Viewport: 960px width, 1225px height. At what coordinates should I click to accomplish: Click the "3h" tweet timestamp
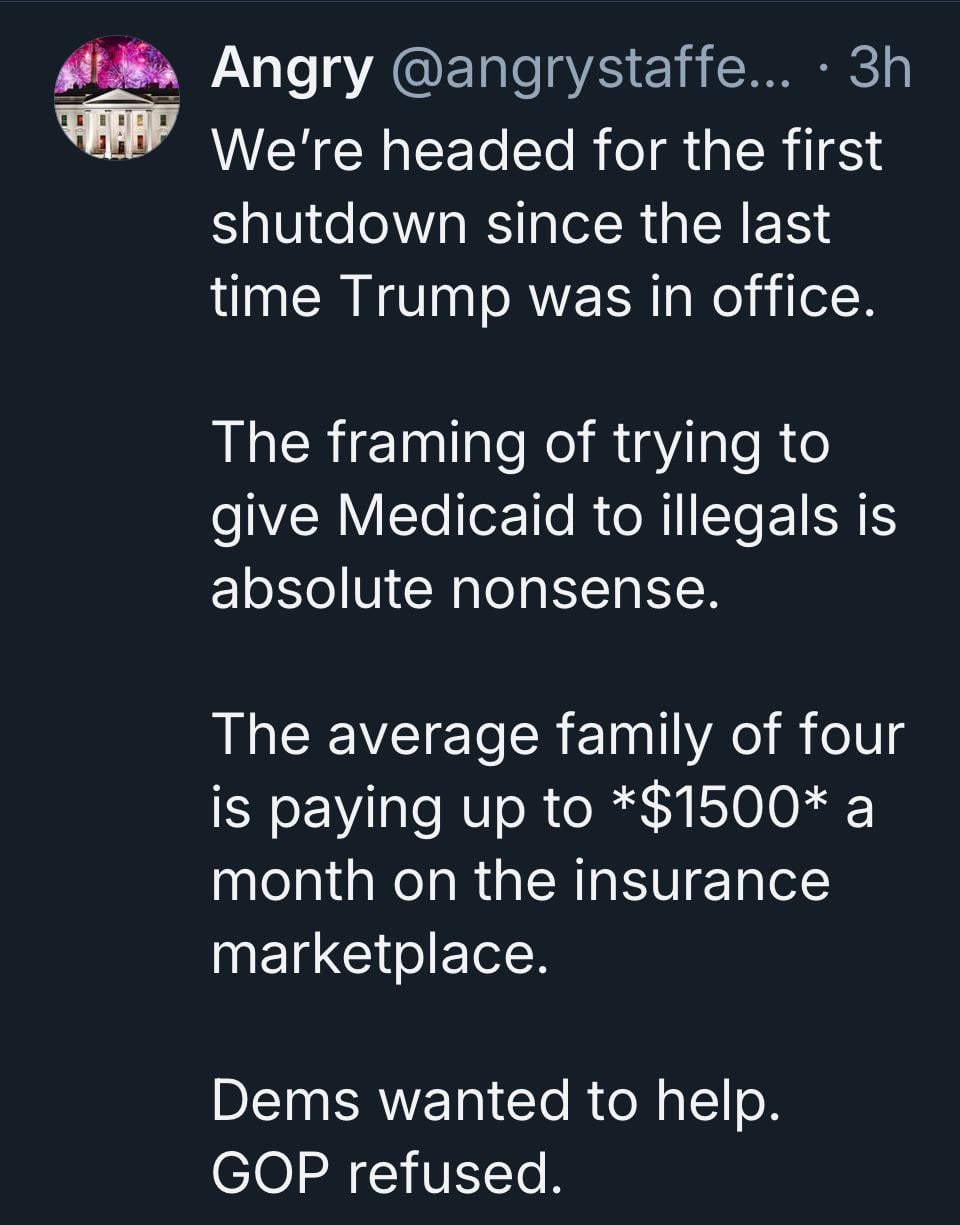[x=880, y=71]
